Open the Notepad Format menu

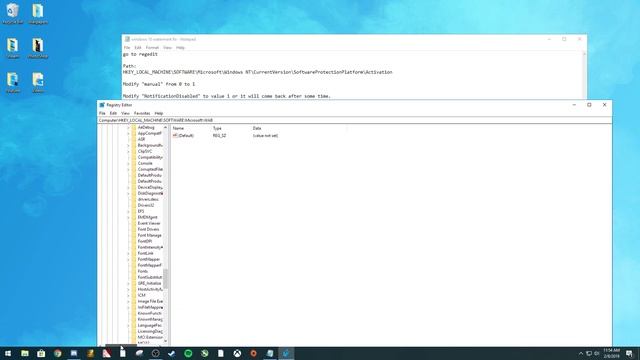[152, 48]
